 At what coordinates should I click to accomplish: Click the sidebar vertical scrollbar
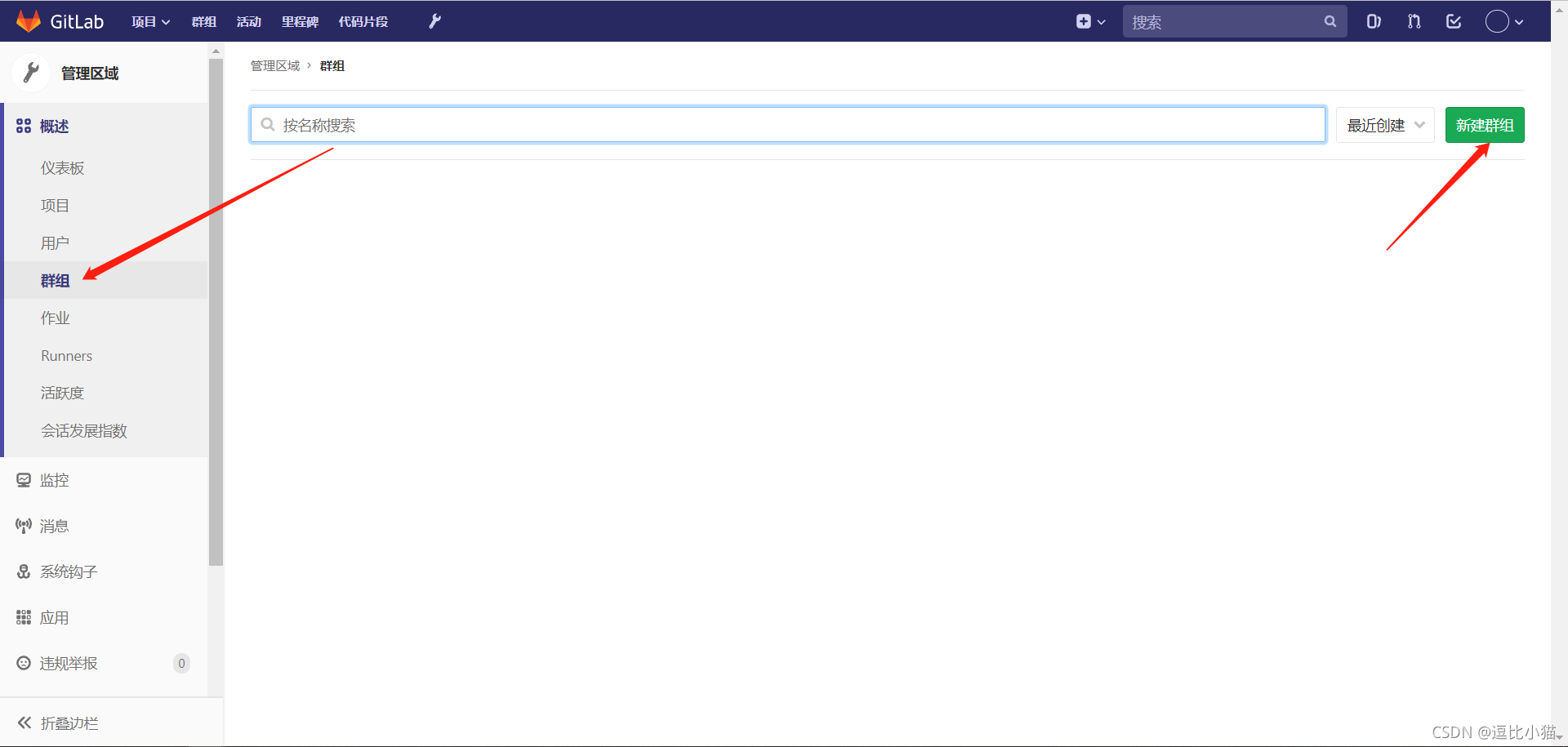tap(216, 310)
